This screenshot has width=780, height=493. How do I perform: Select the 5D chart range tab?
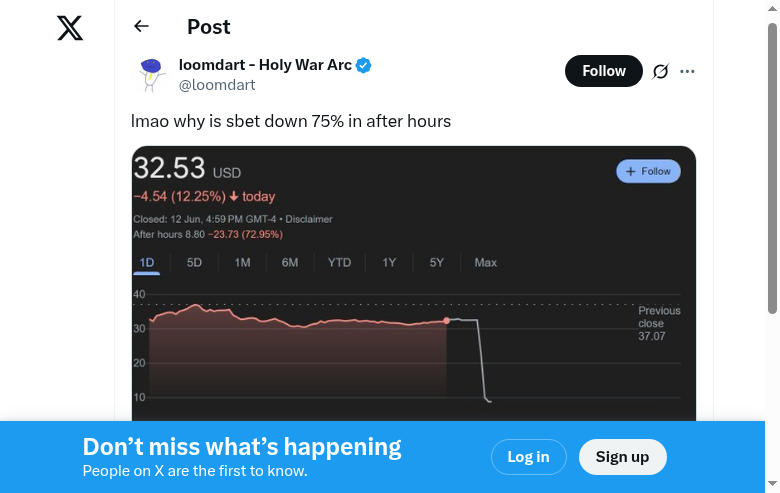(x=194, y=263)
